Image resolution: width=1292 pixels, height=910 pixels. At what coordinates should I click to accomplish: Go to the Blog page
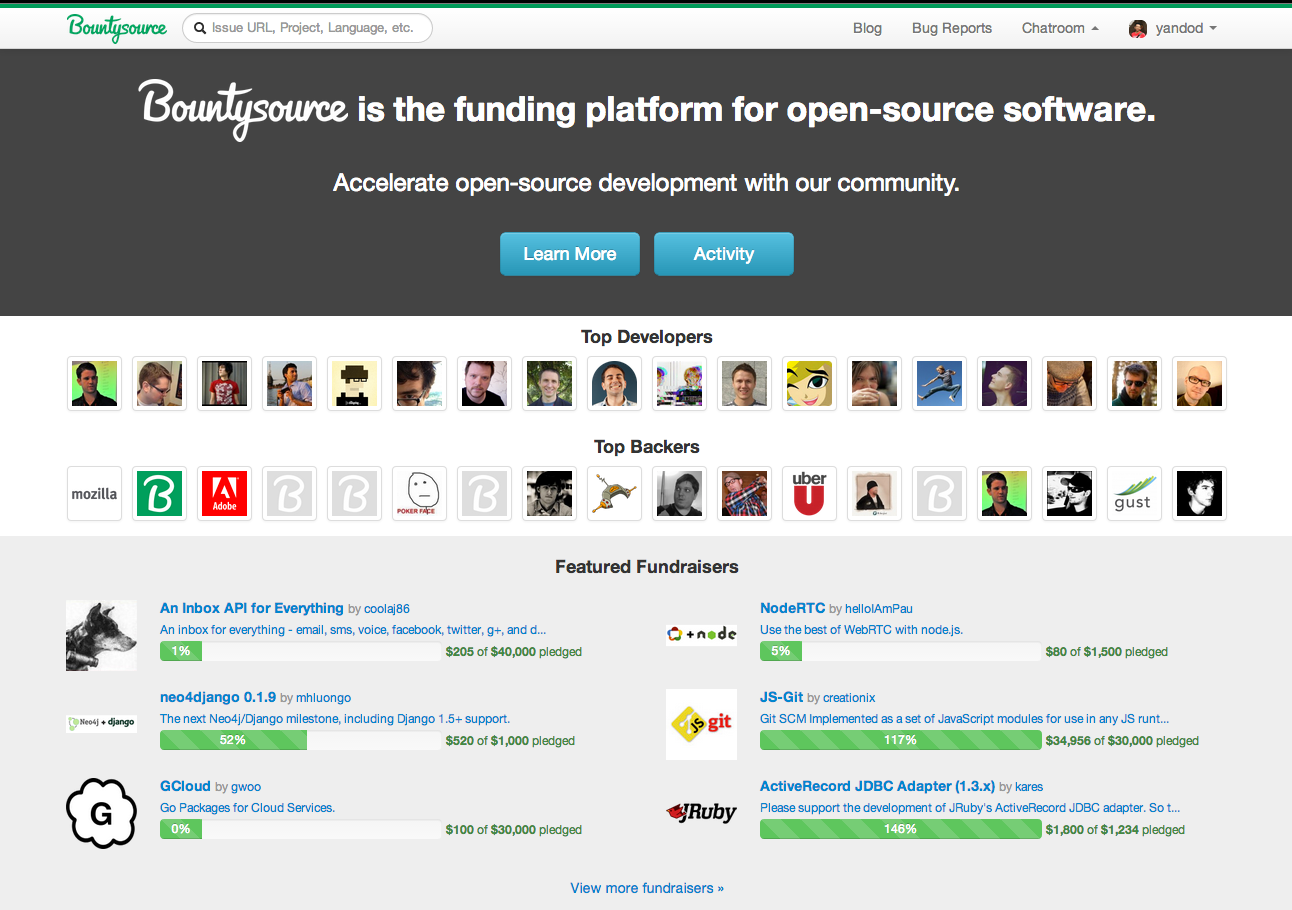tap(867, 28)
